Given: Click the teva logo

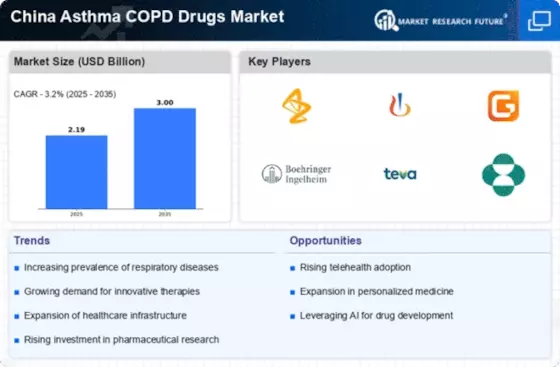Looking at the screenshot, I should pos(400,174).
